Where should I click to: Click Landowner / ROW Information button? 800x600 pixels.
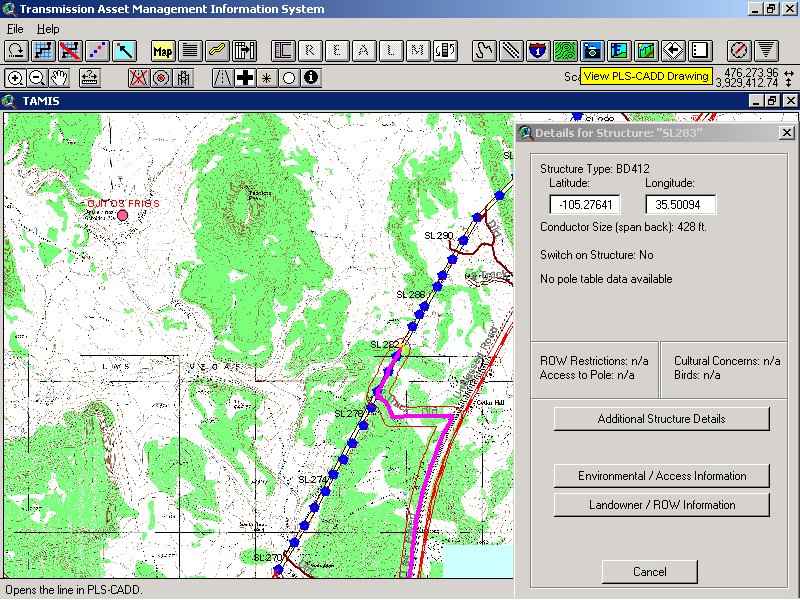661,505
